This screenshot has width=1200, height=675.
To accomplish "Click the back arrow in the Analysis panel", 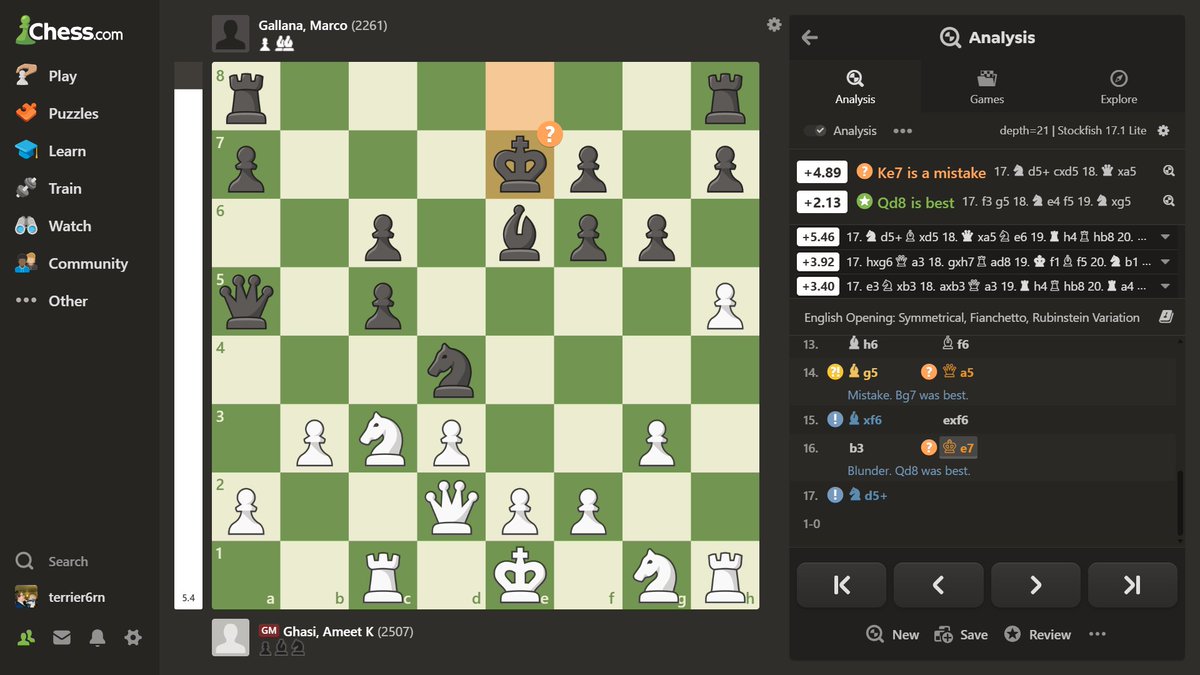I will (x=809, y=37).
